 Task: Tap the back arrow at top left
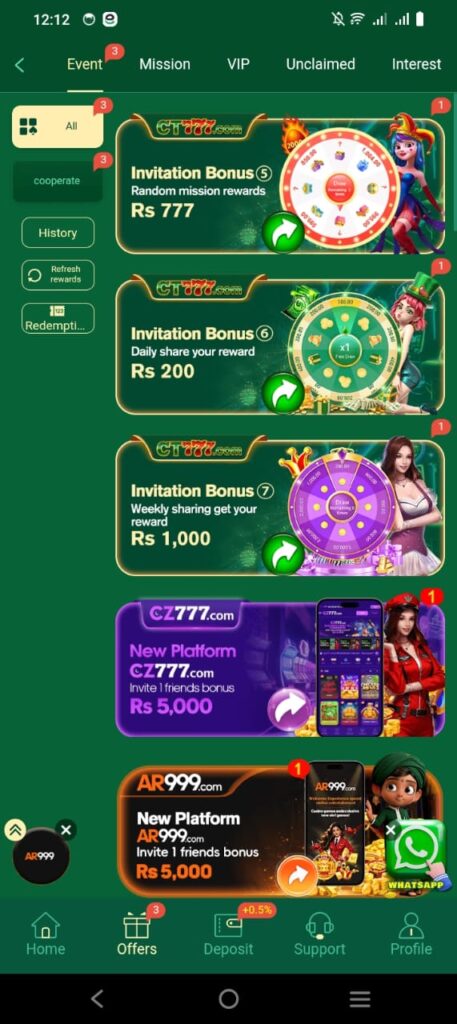20,65
